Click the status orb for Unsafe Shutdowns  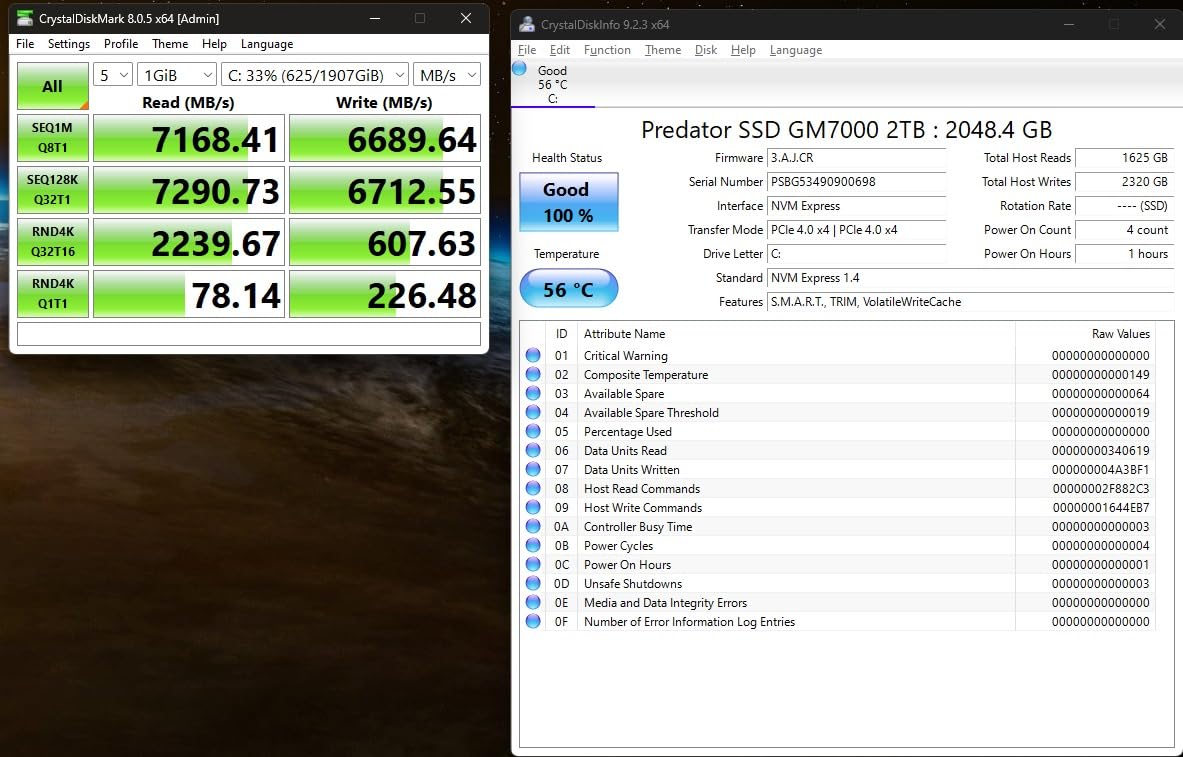point(533,583)
